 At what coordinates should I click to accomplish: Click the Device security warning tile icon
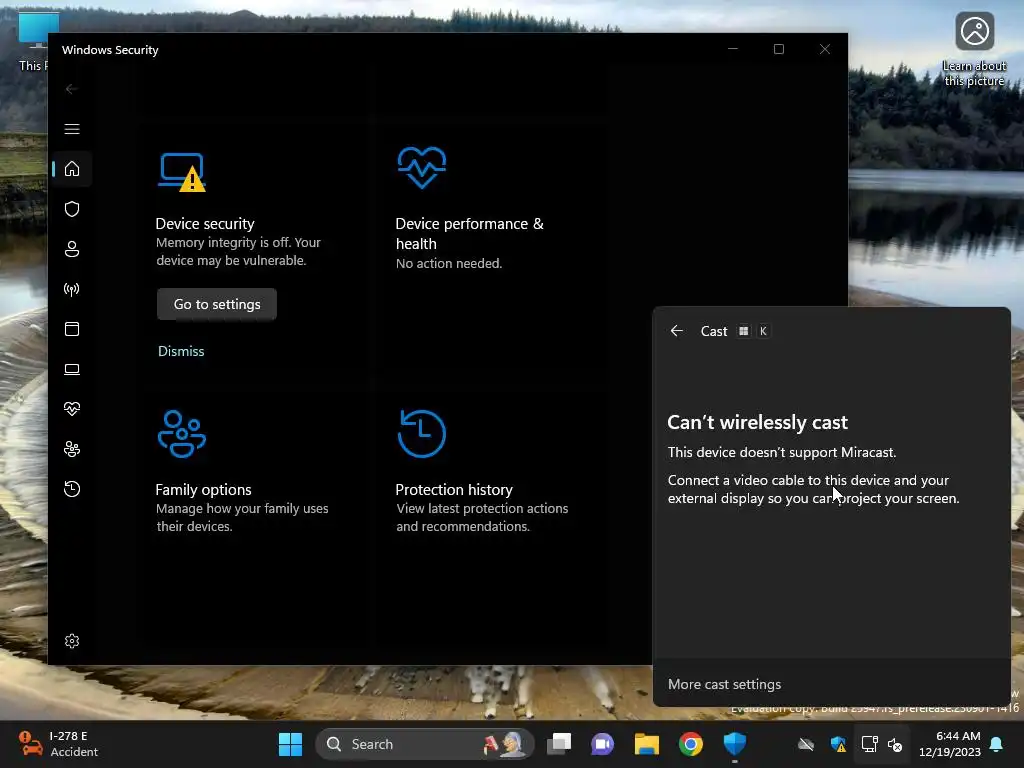[x=182, y=172]
